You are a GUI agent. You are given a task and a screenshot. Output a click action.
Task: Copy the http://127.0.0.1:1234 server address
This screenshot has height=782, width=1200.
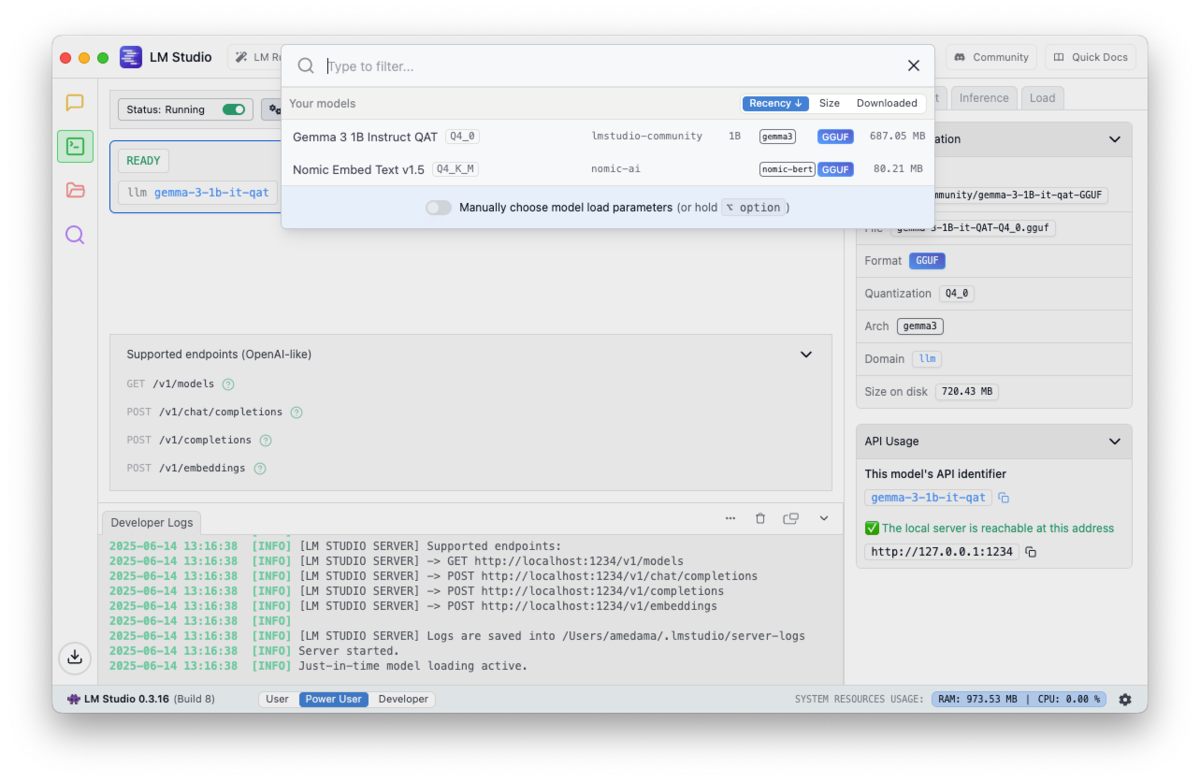1031,552
